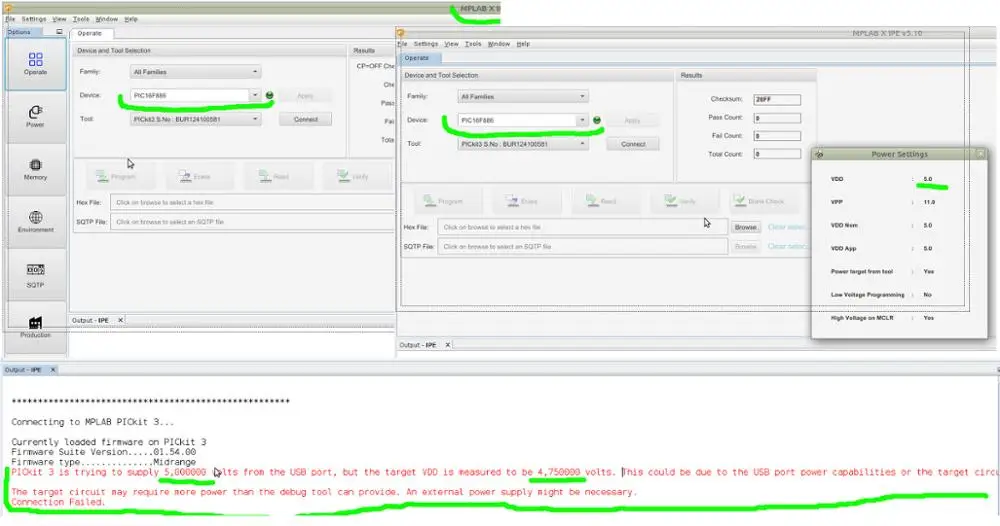Open the Operate icon in Options sidebar
Image resolution: width=1000 pixels, height=526 pixels.
[x=36, y=64]
